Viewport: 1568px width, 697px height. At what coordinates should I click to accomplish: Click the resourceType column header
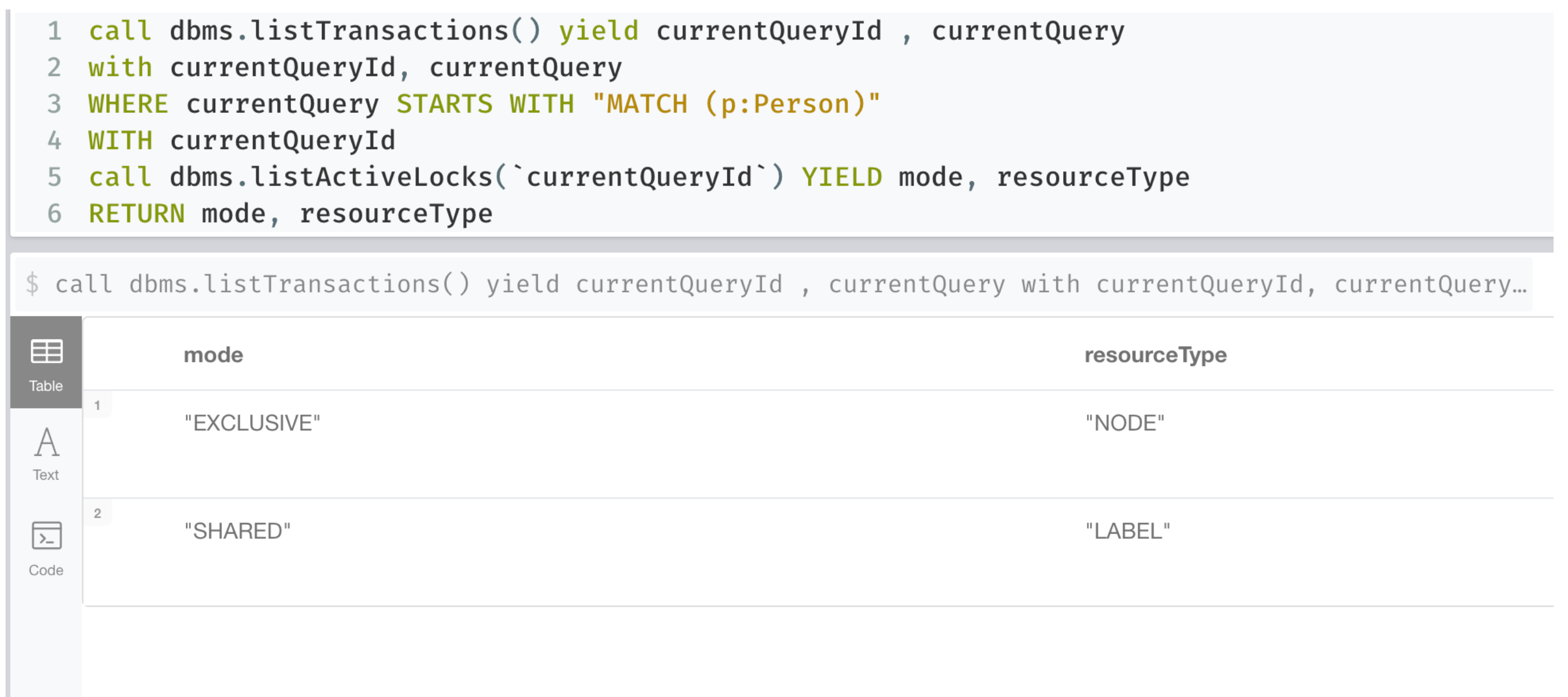point(1155,355)
